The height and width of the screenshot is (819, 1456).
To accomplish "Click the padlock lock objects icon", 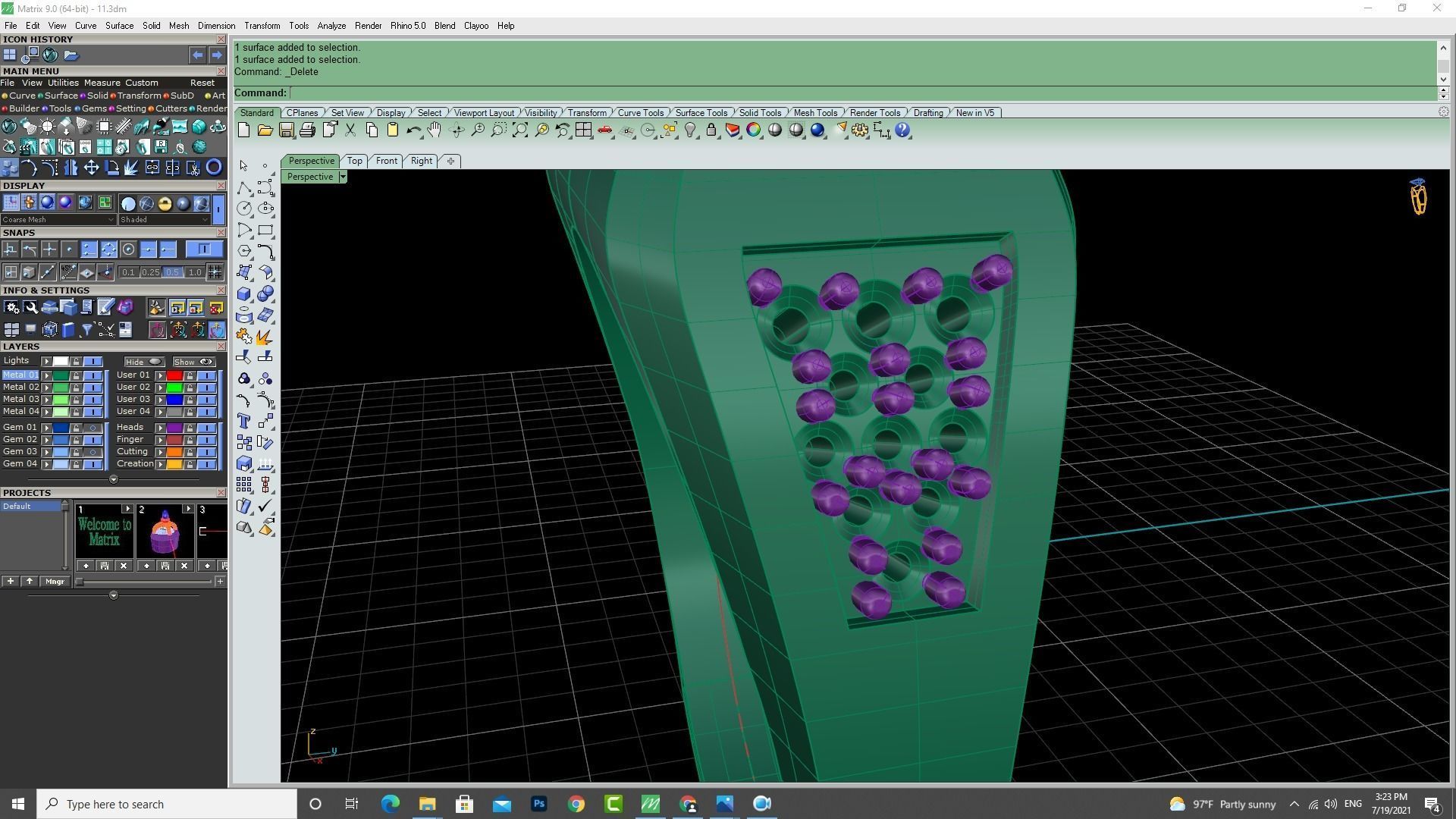I will coord(711,130).
